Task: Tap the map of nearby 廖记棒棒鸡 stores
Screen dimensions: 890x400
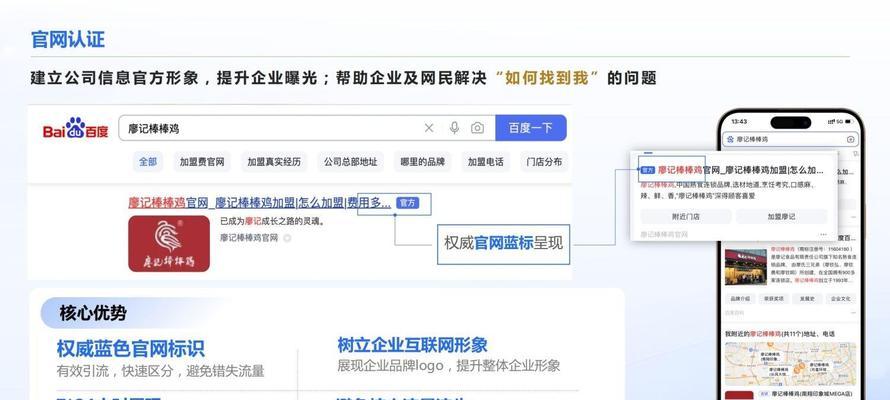Action: [790, 363]
